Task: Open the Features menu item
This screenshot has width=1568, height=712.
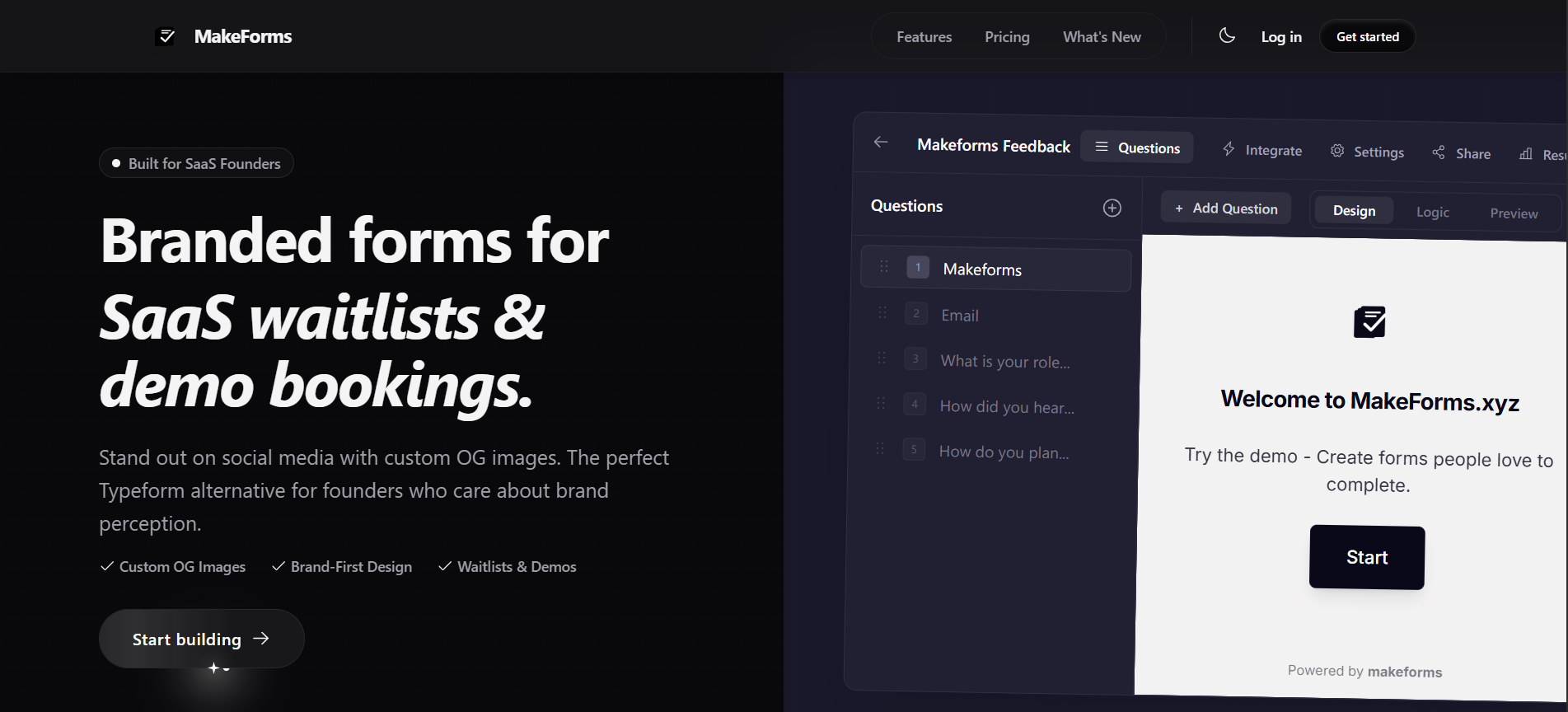Action: tap(924, 37)
